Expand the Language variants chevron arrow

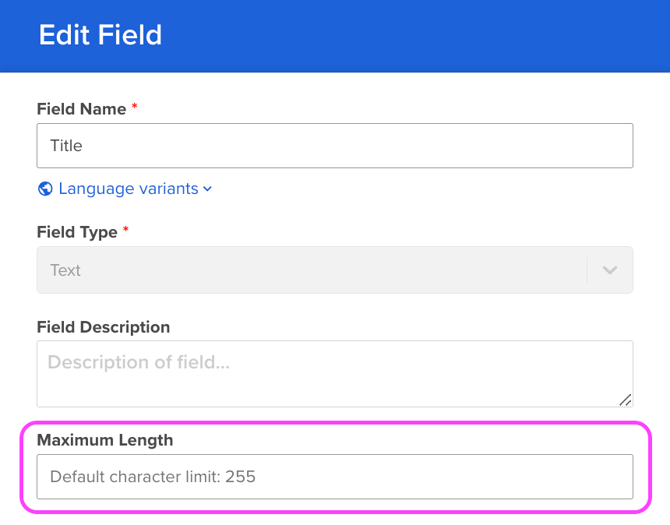(208, 189)
